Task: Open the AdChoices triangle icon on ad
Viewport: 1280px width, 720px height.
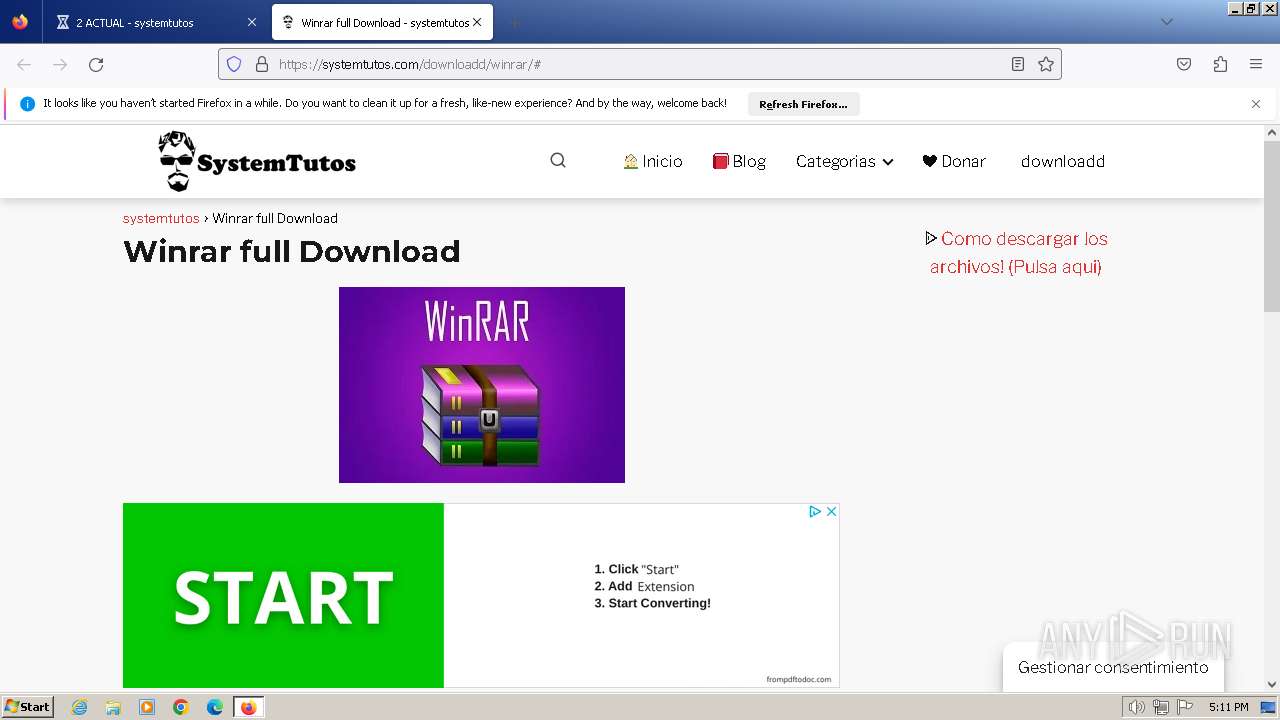Action: click(x=815, y=511)
